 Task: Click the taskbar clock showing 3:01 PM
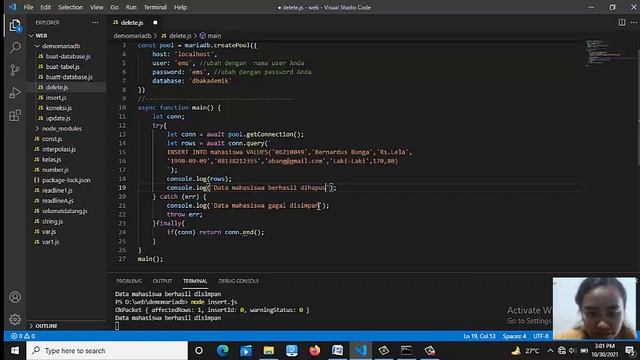pos(604,351)
